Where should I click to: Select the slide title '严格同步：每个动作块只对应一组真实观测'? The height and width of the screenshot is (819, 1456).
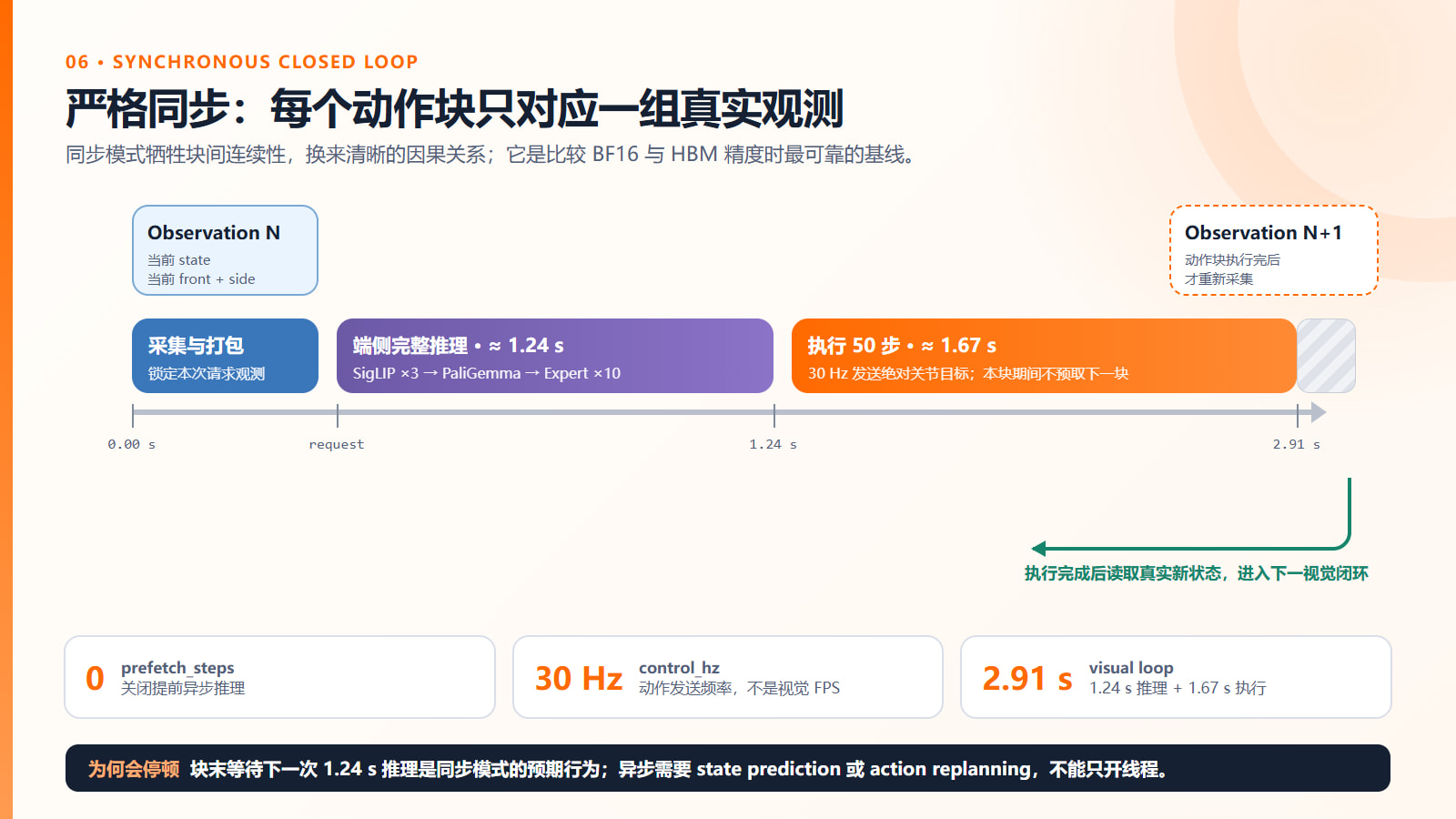tap(454, 109)
